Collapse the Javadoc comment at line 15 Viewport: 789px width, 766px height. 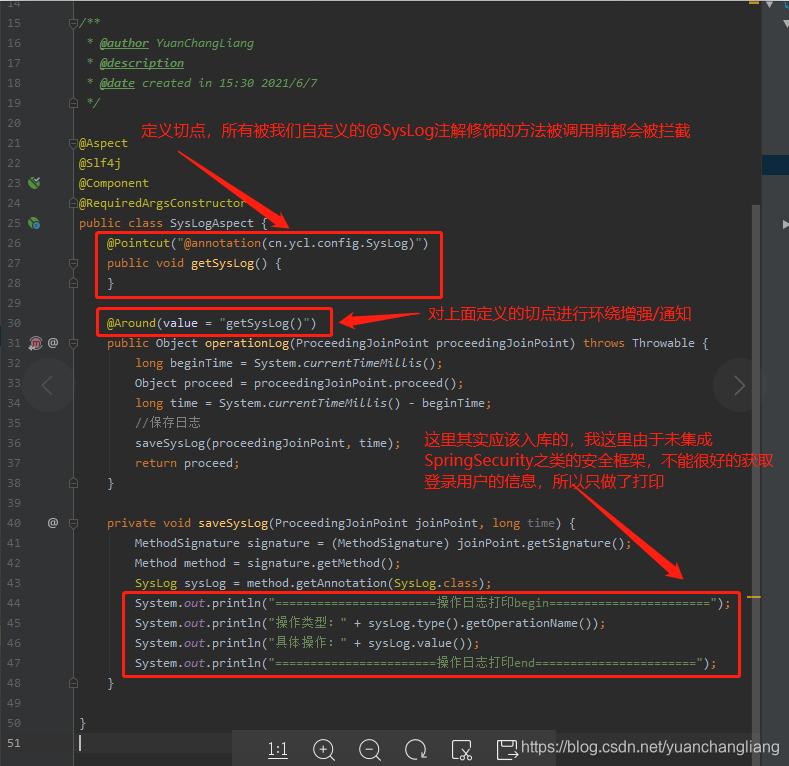point(73,23)
